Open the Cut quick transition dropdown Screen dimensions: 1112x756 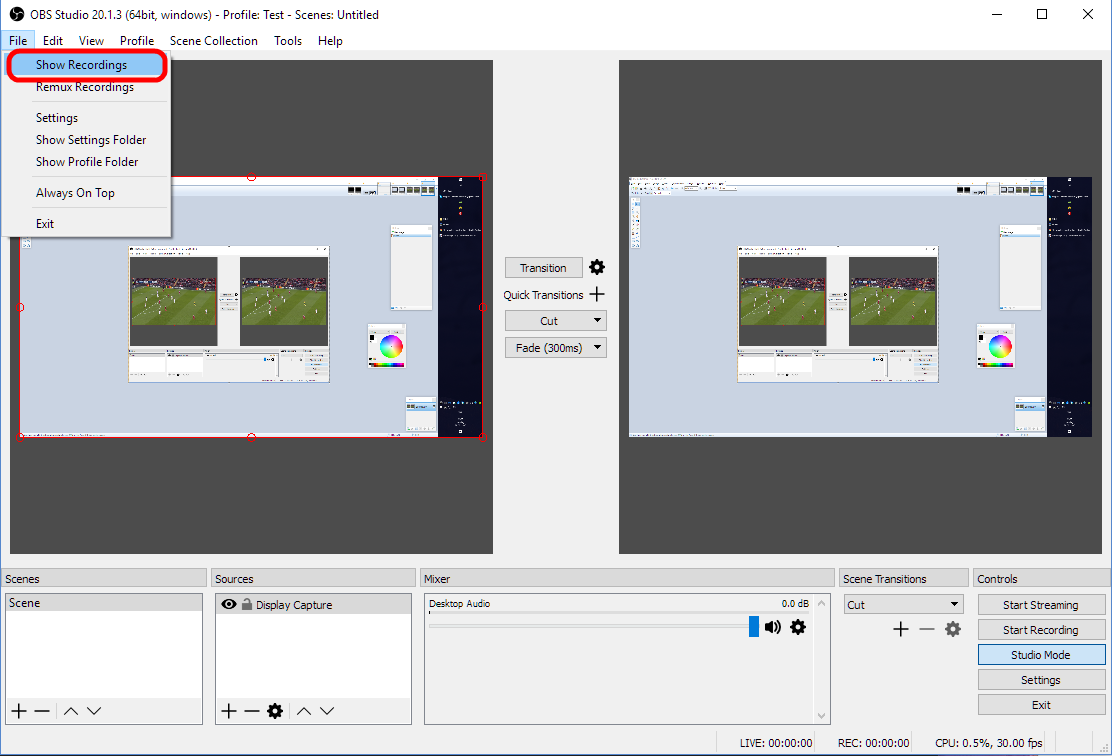555,321
